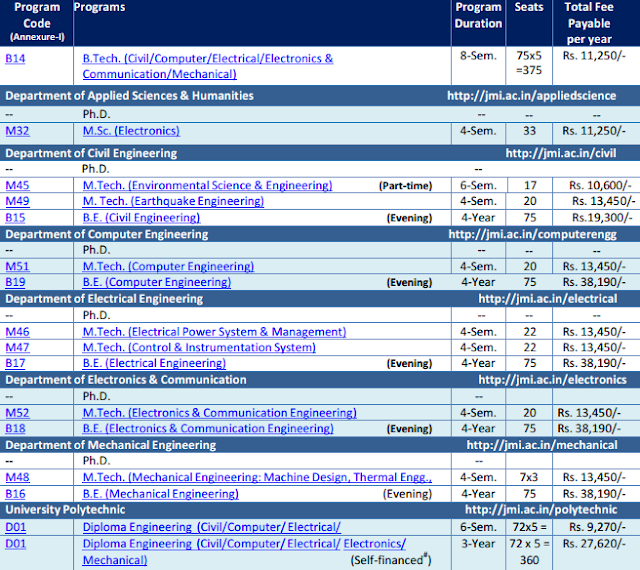640x570 pixels.
Task: Open the Mechanical) link in self-financed row
Action: pyautogui.click(x=115, y=560)
